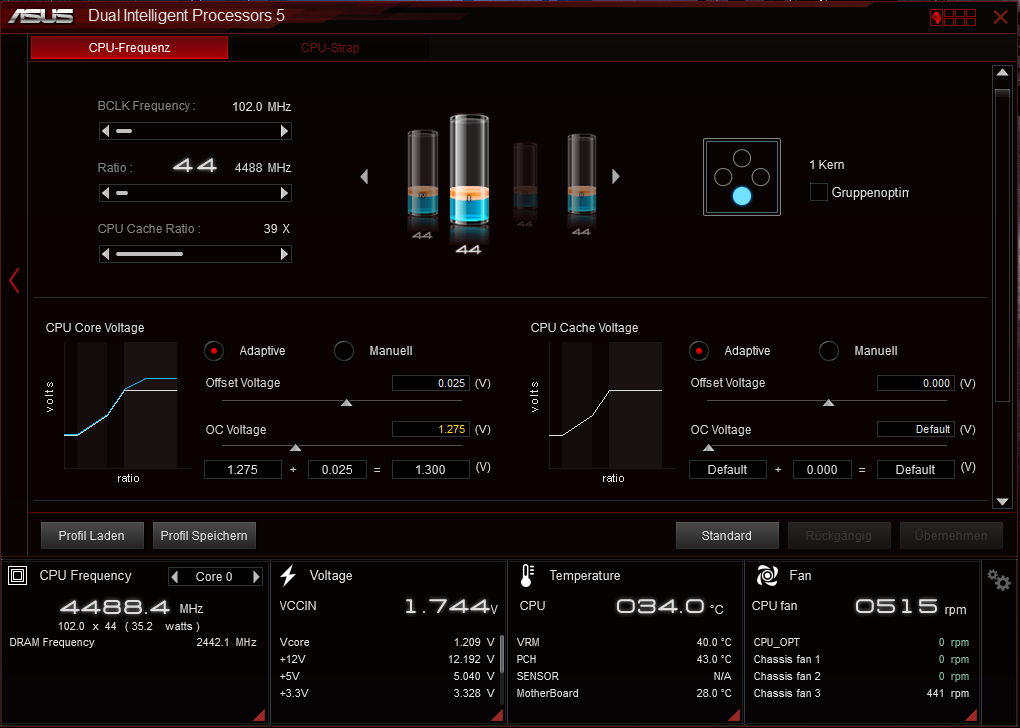
Task: Click the top core circle in diagram
Action: coord(742,158)
